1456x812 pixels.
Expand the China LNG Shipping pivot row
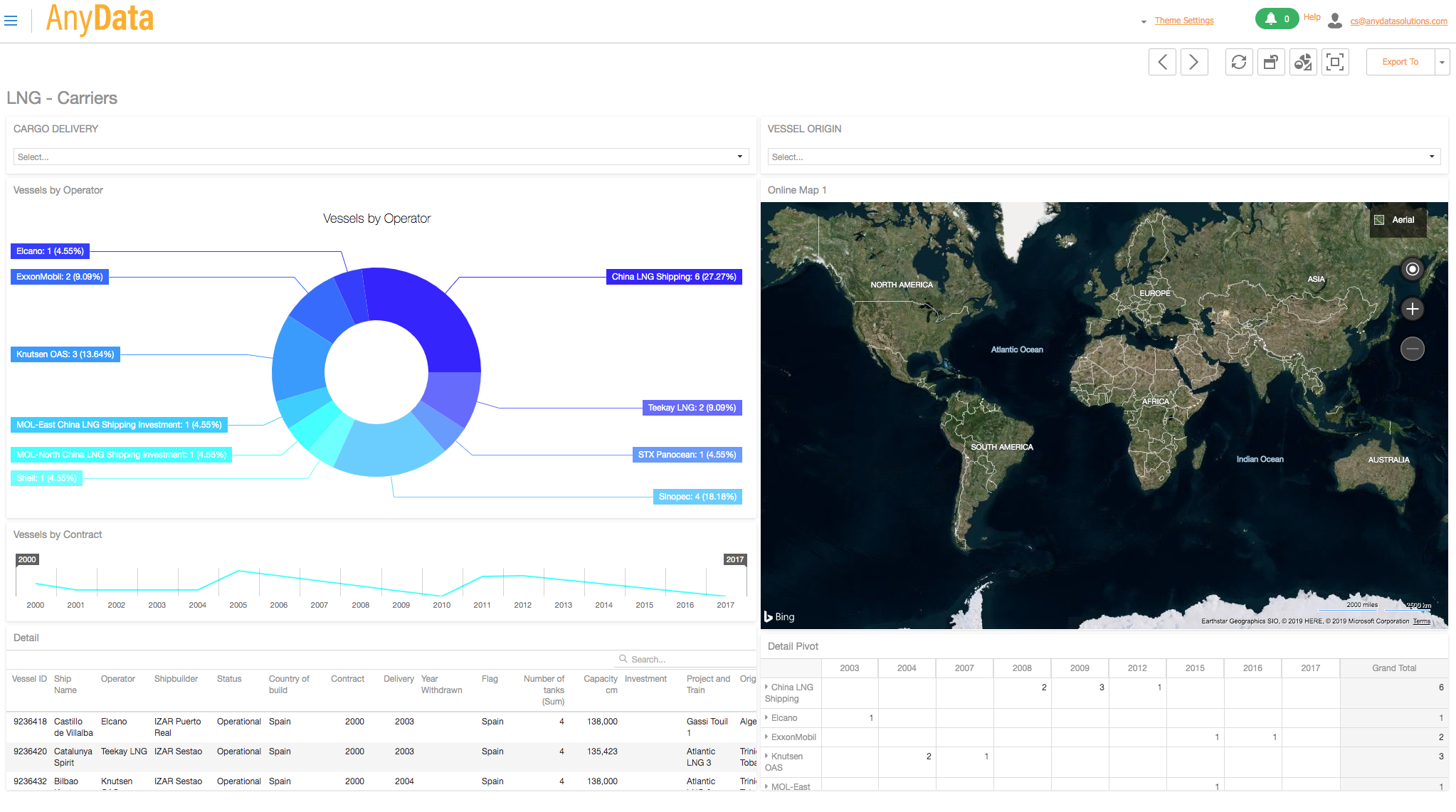click(x=766, y=687)
